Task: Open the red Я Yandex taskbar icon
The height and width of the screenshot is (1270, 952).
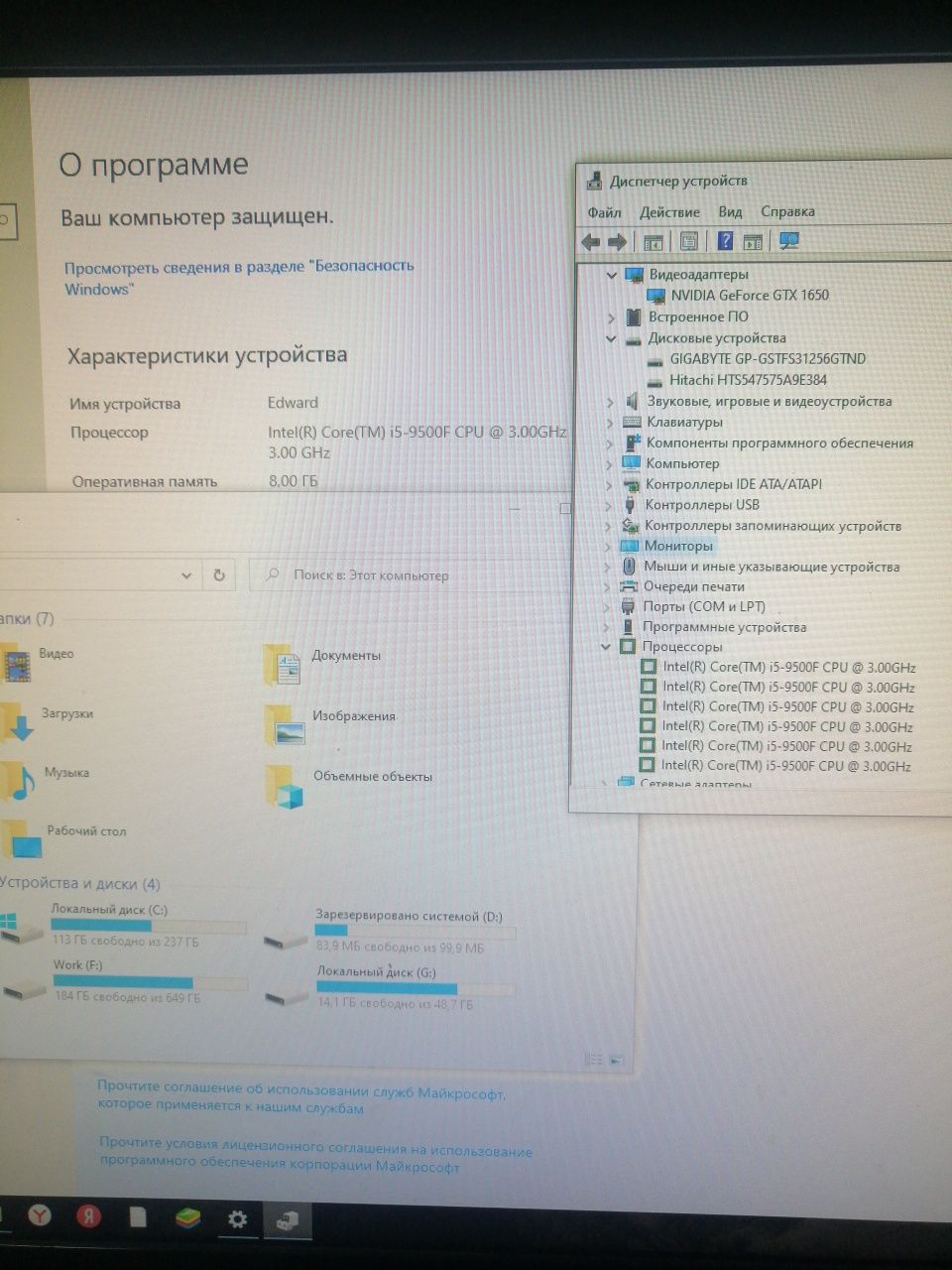Action: coord(88,1215)
